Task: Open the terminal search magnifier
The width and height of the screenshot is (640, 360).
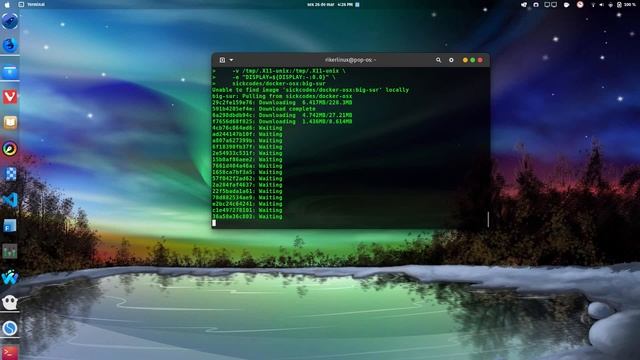Action: tap(438, 60)
